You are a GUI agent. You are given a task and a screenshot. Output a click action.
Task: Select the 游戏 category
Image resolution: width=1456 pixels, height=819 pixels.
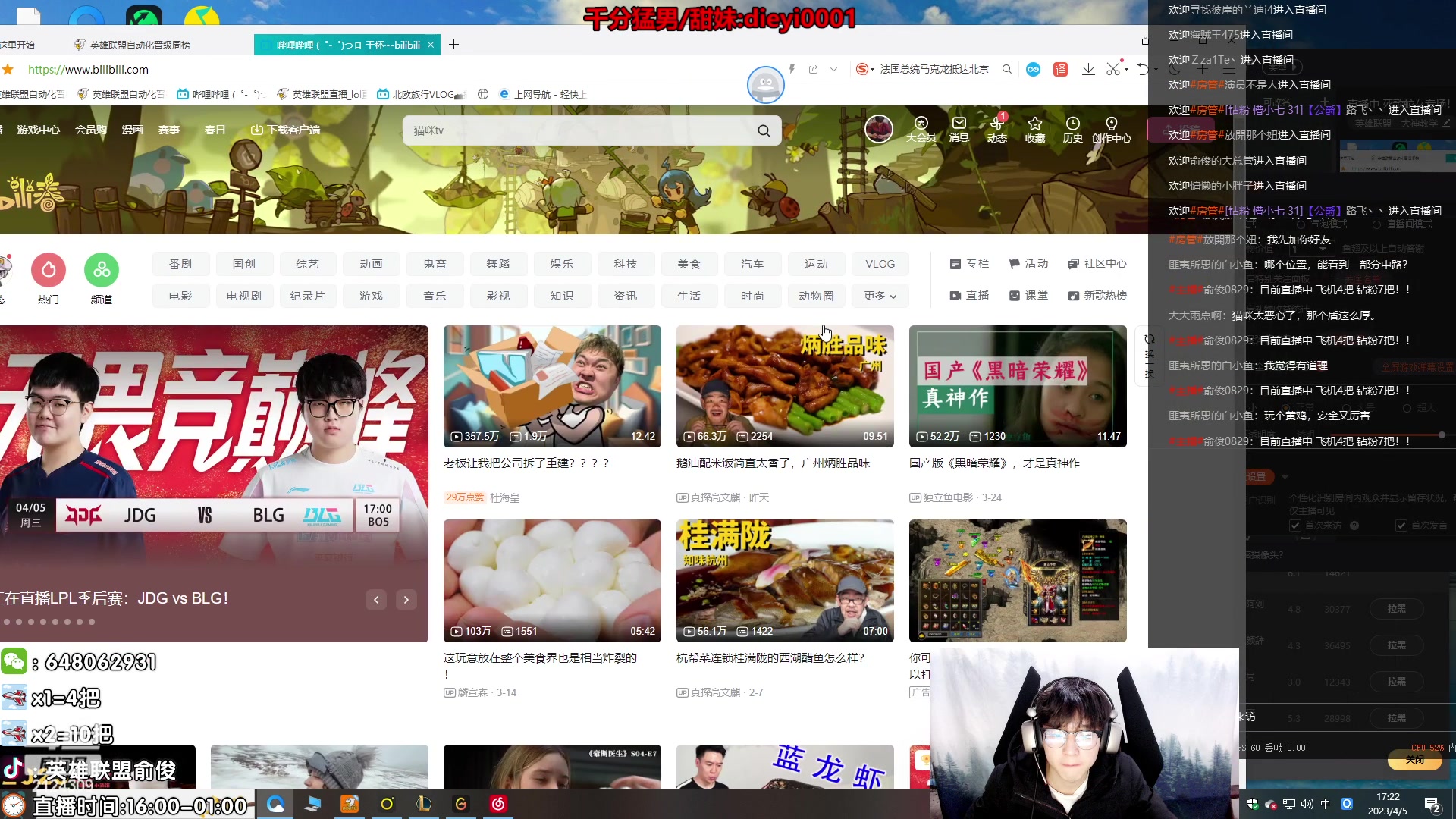tap(371, 296)
